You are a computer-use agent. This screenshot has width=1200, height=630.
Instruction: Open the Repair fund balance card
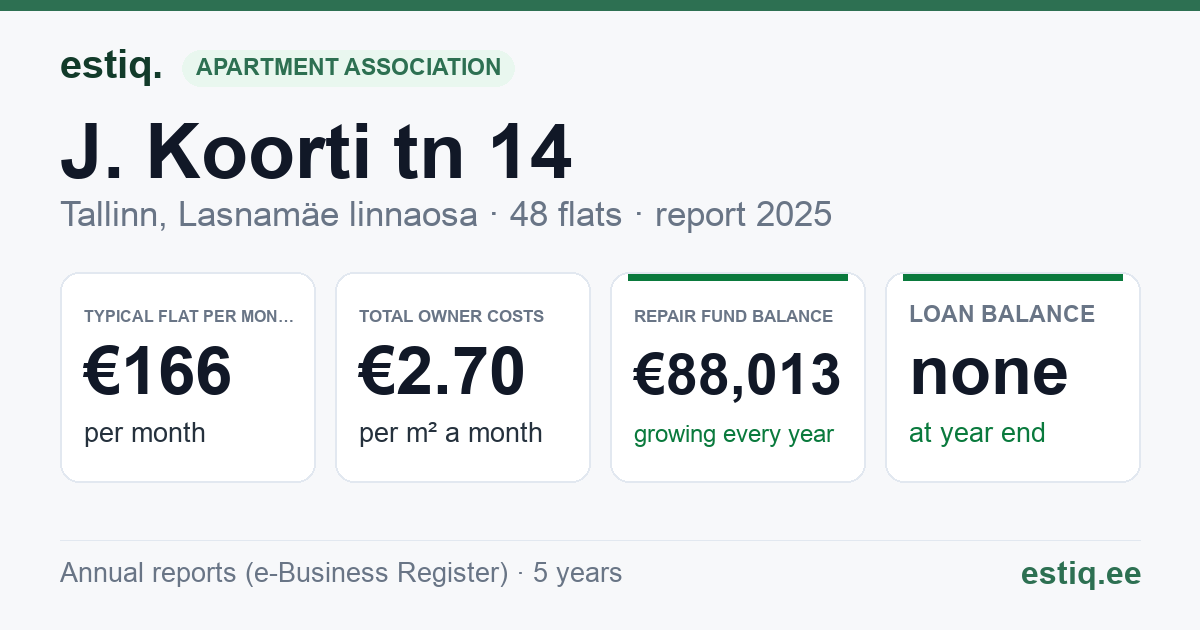click(738, 377)
